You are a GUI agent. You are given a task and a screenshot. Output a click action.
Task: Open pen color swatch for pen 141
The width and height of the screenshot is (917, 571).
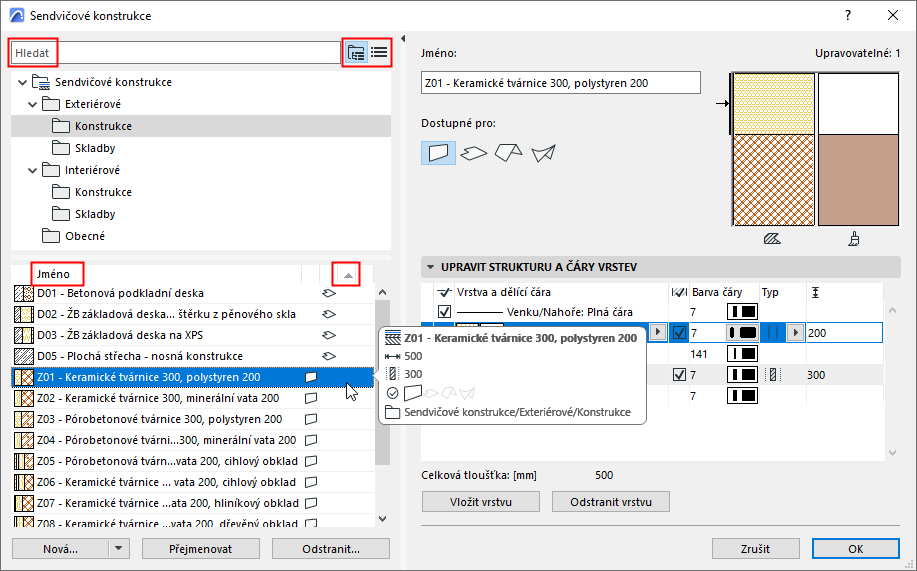tap(742, 354)
